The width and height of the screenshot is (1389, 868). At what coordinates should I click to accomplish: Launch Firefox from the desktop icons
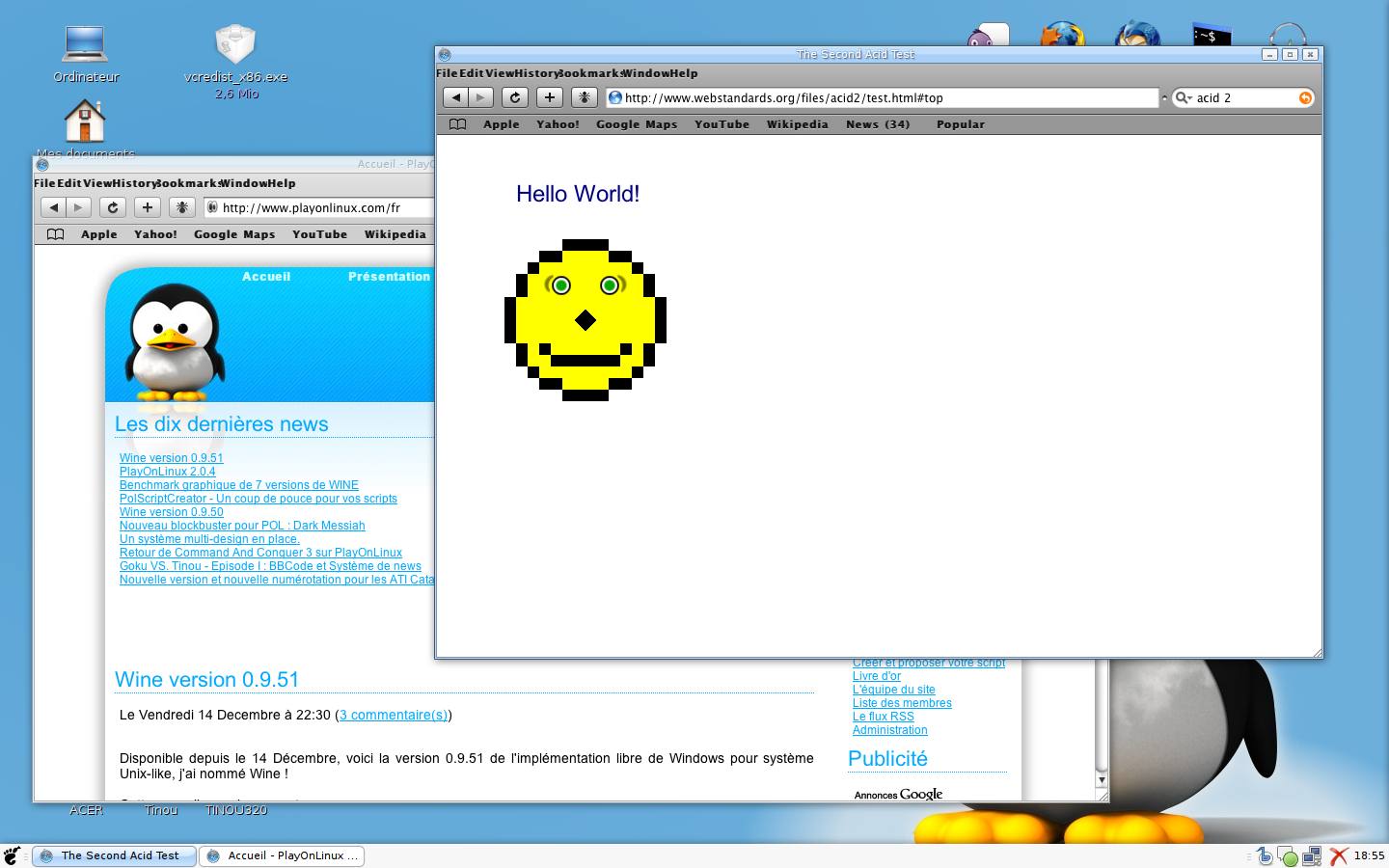pos(1062,35)
